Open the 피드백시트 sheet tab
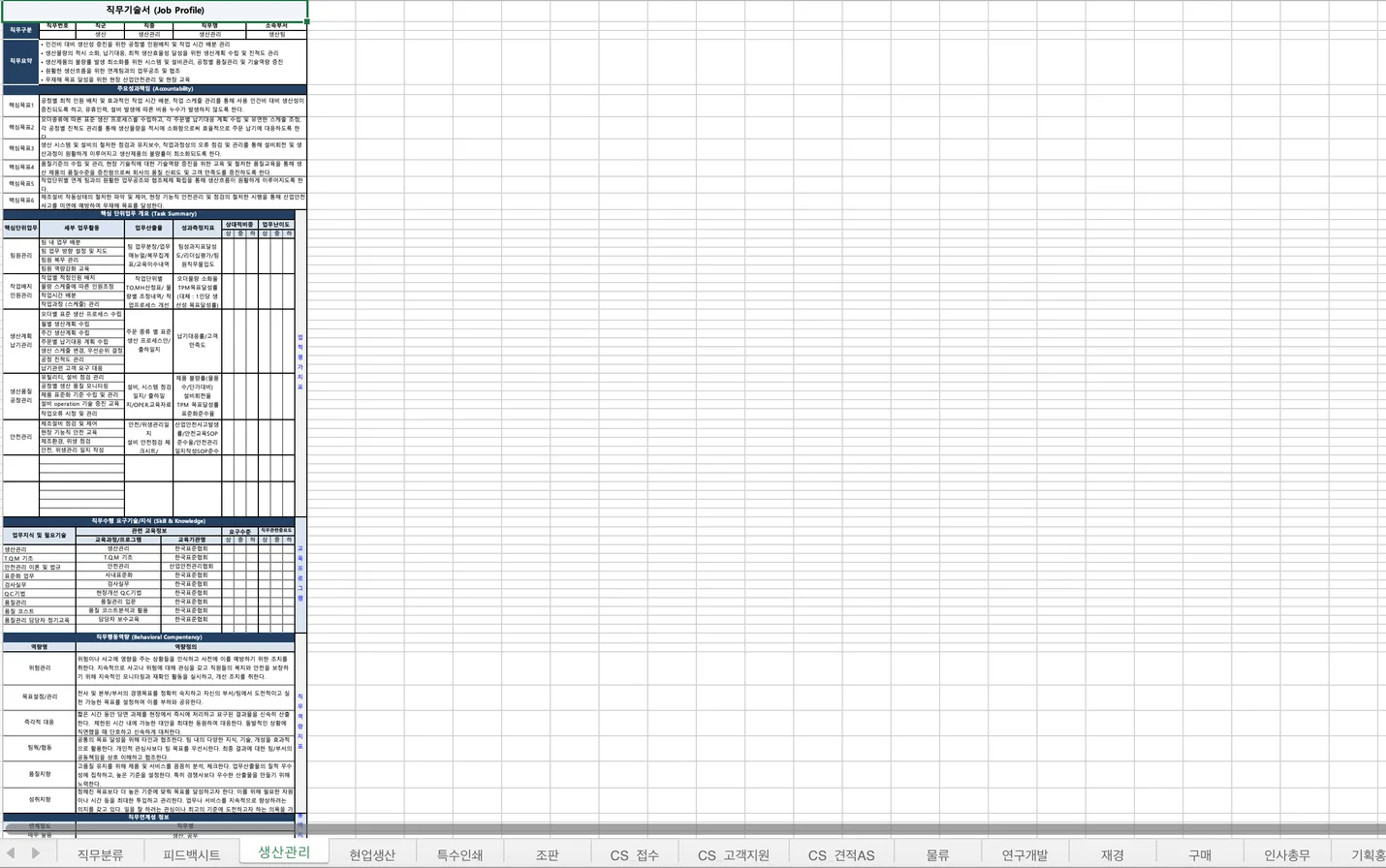The width and height of the screenshot is (1386, 868). coord(191,854)
